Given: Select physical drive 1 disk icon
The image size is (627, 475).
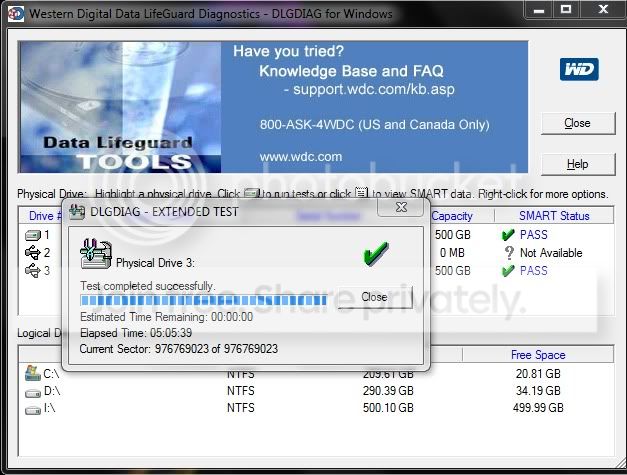Looking at the screenshot, I should (33, 235).
